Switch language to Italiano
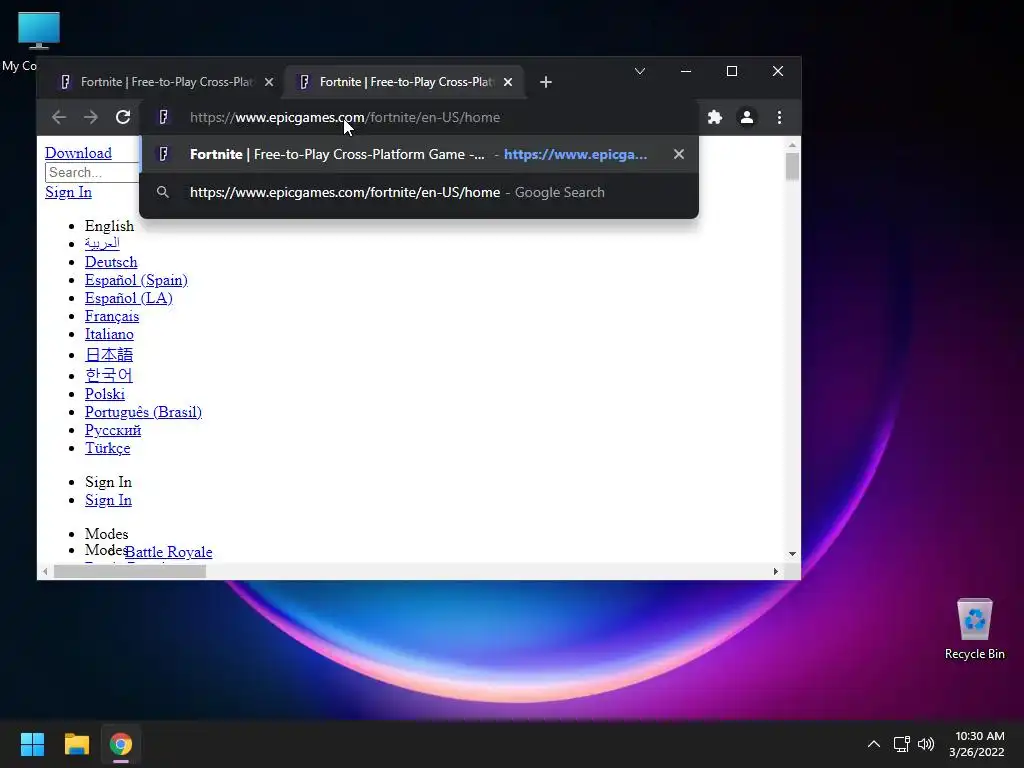 point(109,334)
